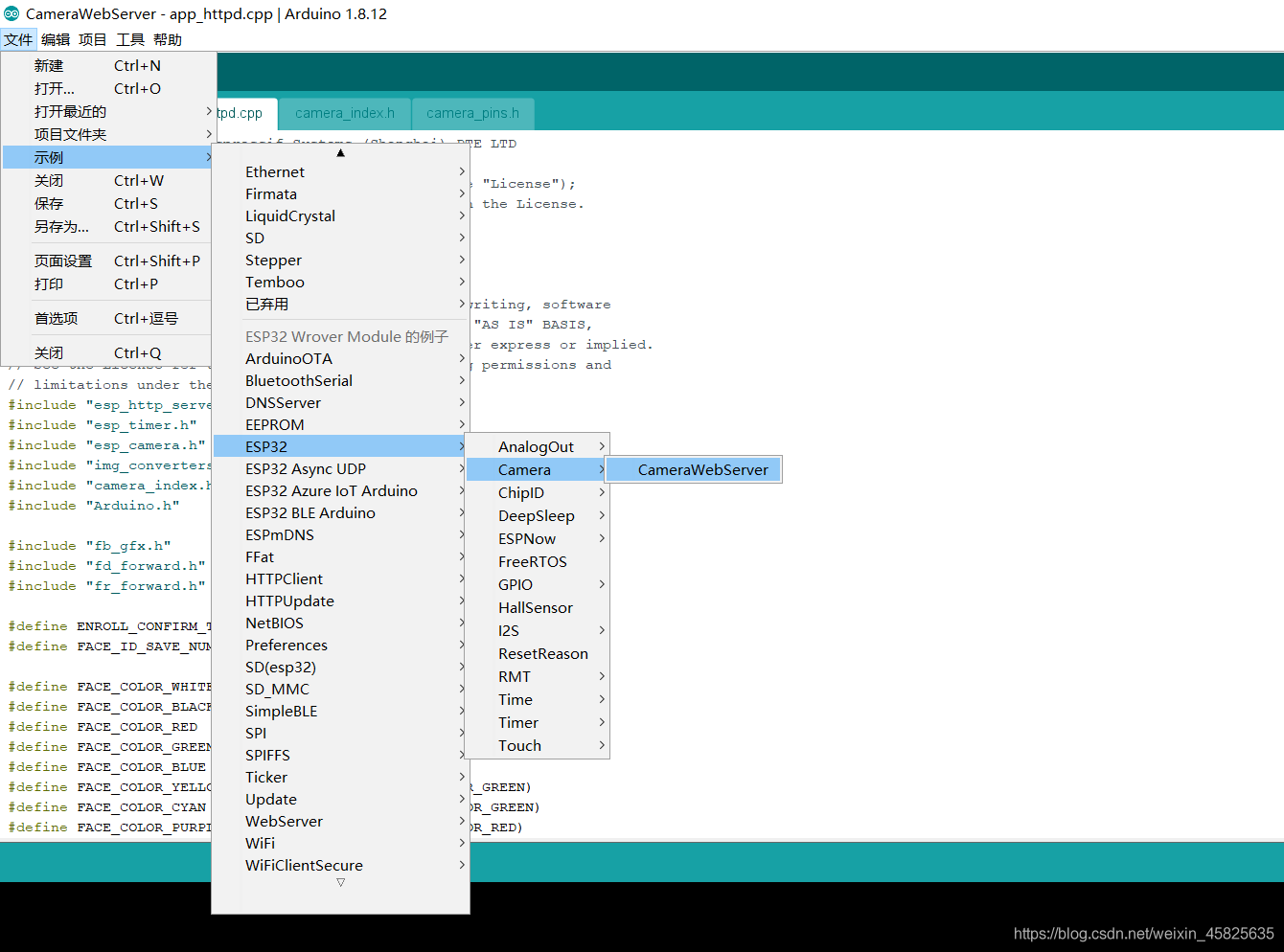The image size is (1284, 952).
Task: Open HTTPUpdate examples
Action: [x=340, y=601]
